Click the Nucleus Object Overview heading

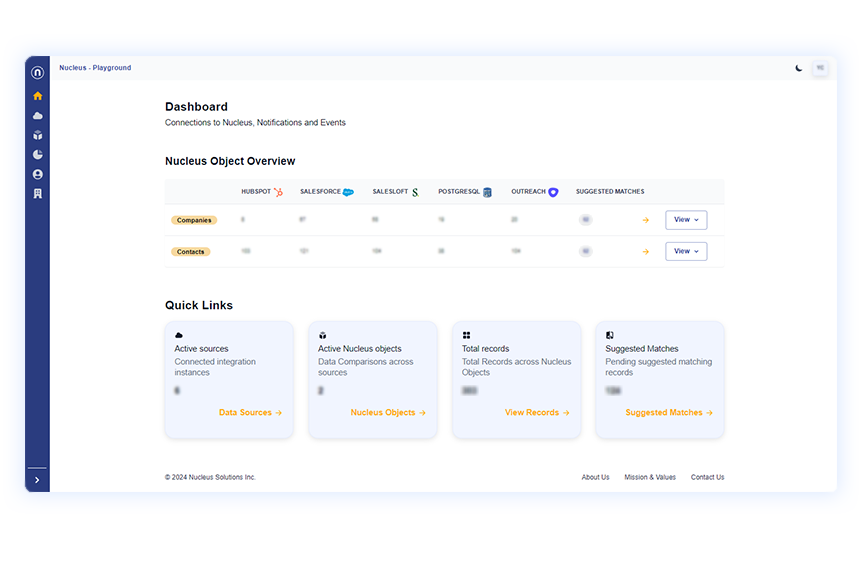(x=230, y=161)
